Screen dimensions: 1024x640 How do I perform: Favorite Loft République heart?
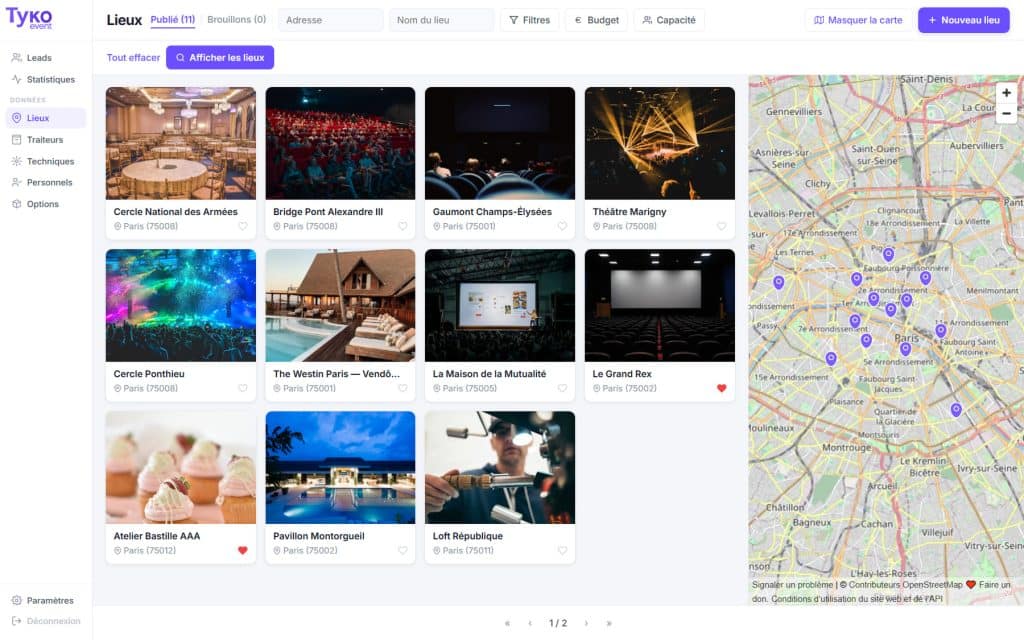pos(562,550)
